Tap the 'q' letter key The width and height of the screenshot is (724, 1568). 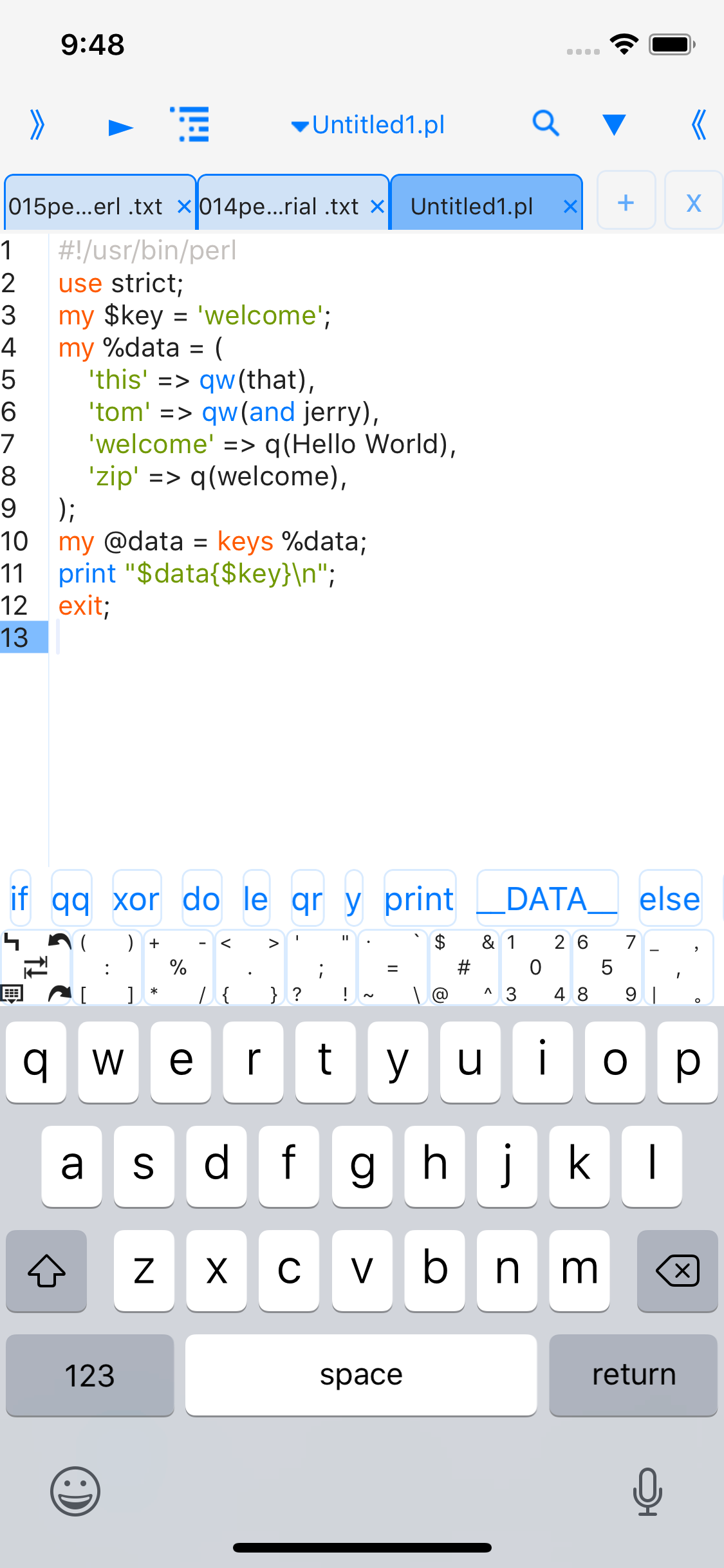[36, 1062]
